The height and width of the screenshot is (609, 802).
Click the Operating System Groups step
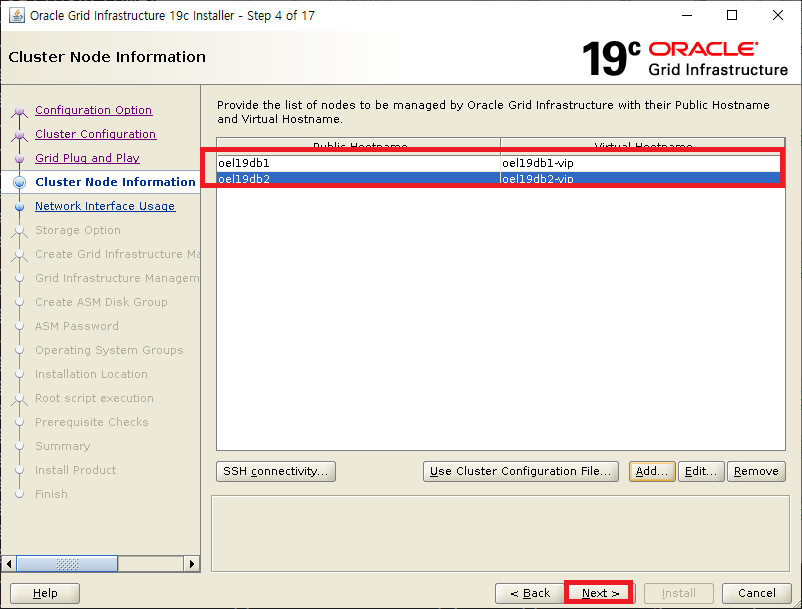pos(109,350)
